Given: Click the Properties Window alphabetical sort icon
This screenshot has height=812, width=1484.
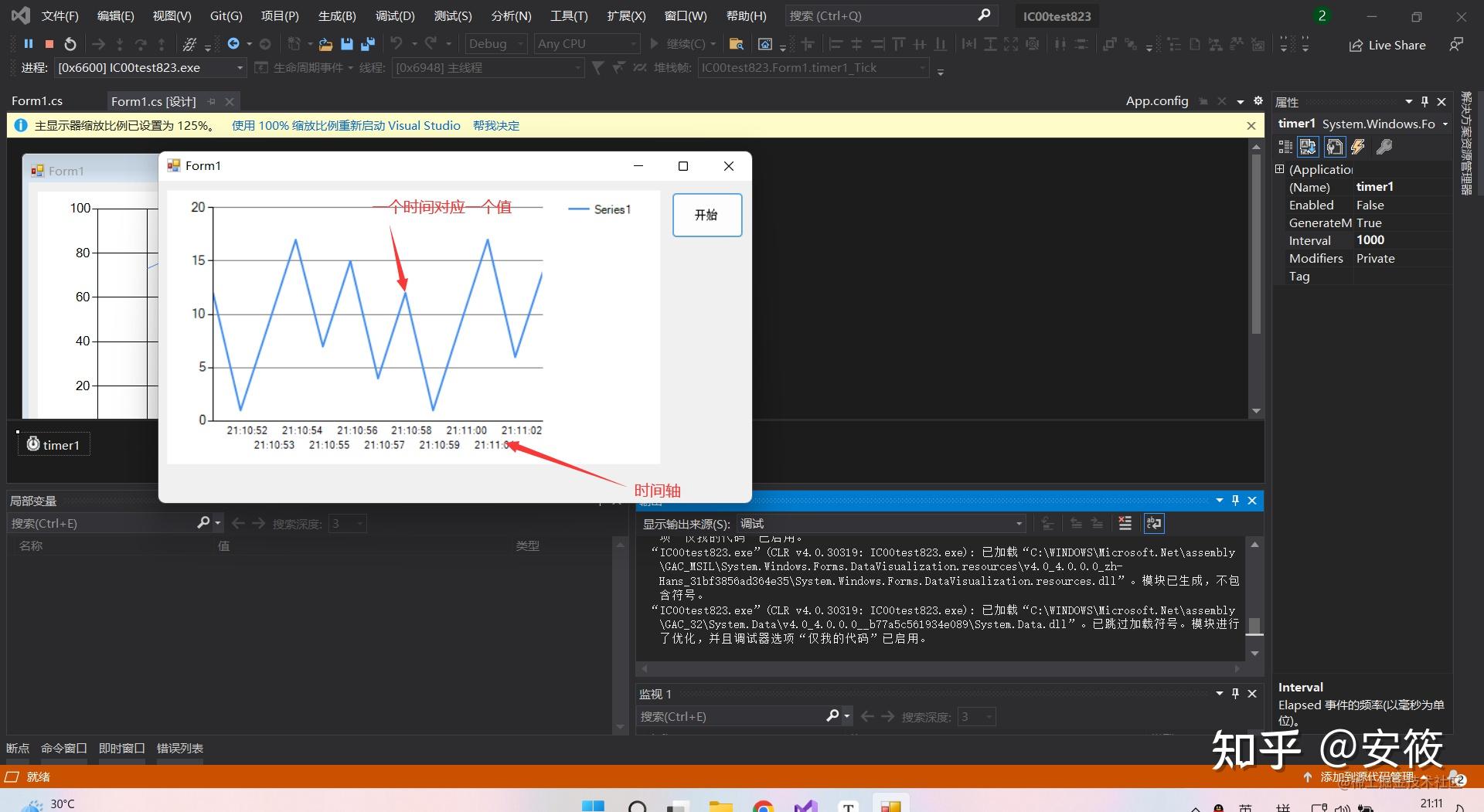Looking at the screenshot, I should [x=1308, y=147].
